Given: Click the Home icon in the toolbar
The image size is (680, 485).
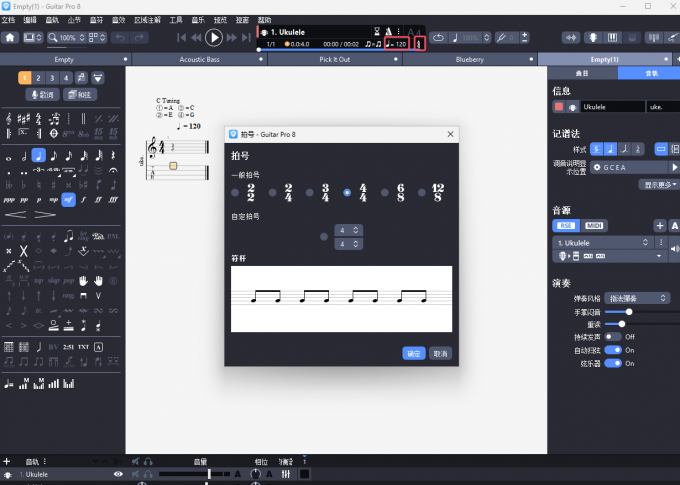Looking at the screenshot, I should click(x=11, y=37).
